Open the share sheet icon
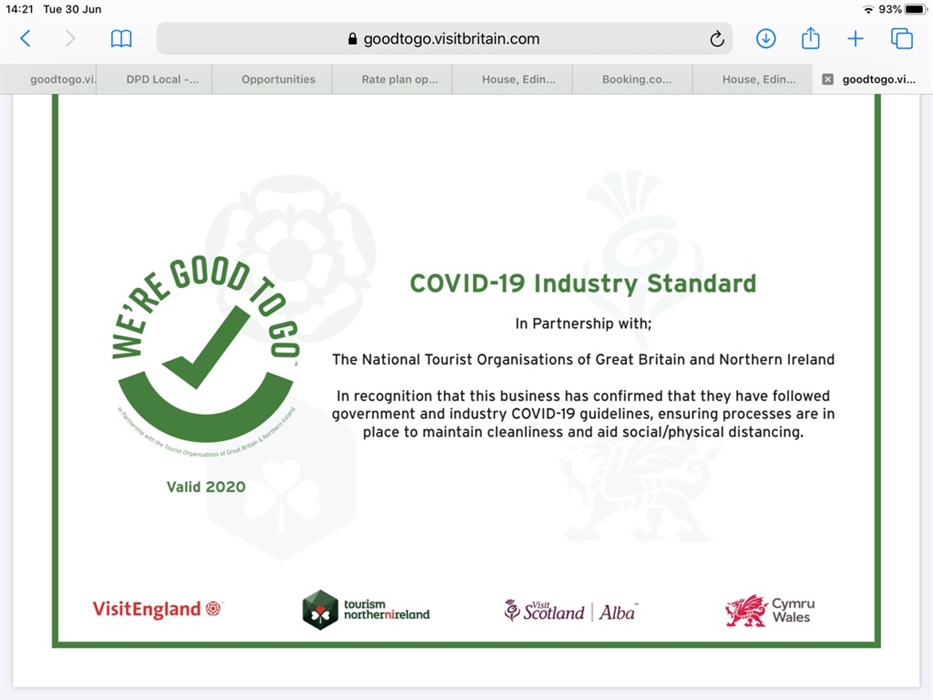 (811, 39)
